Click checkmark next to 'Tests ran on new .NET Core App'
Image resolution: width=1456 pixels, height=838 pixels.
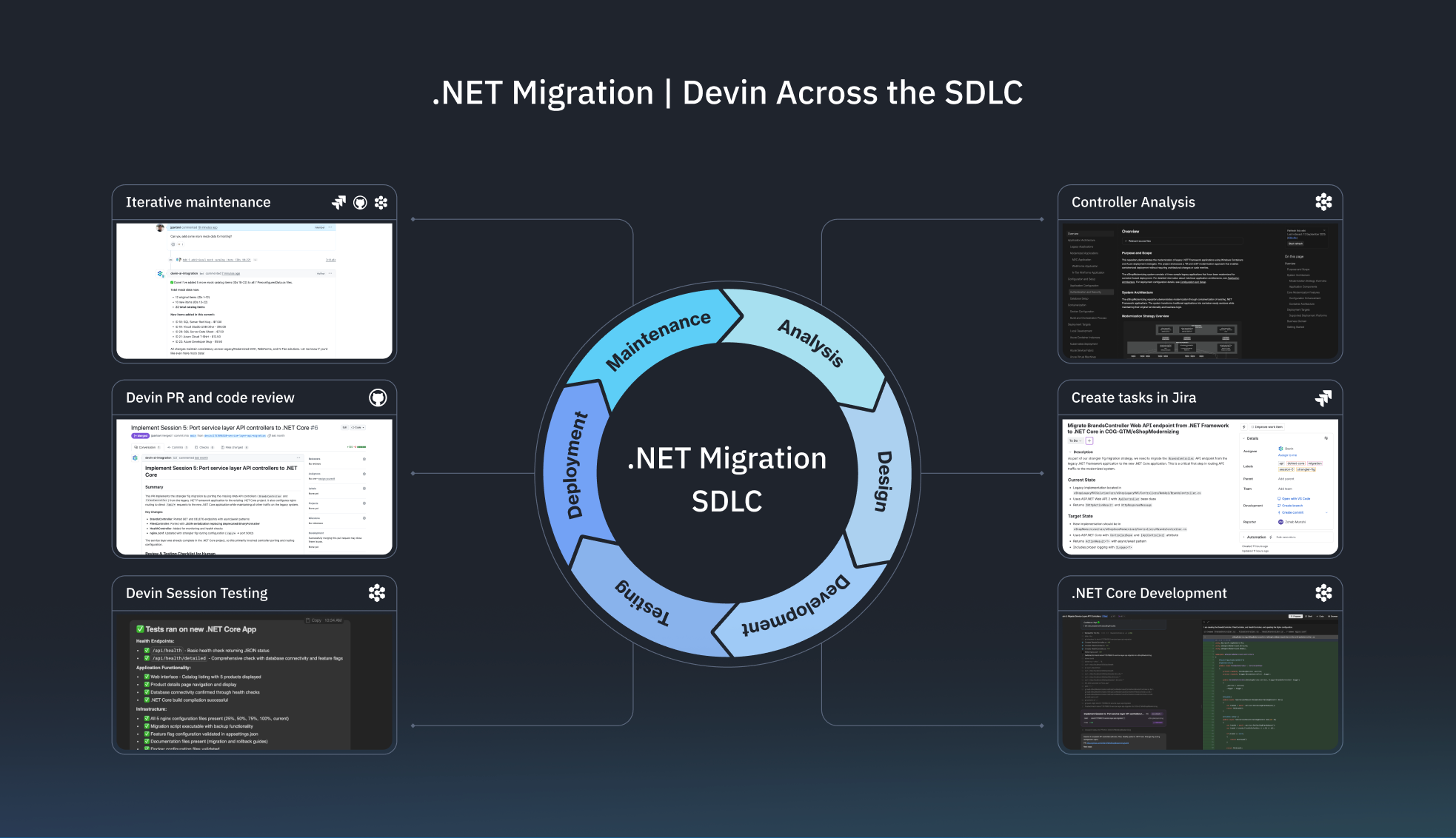coord(140,629)
